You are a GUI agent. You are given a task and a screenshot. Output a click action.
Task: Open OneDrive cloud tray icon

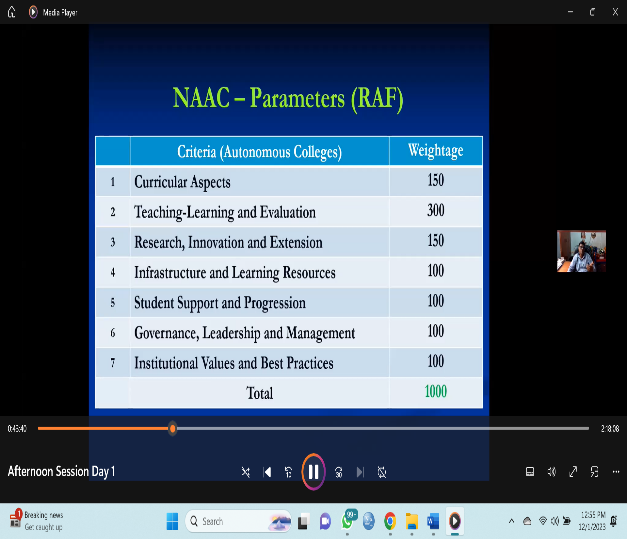[x=527, y=521]
